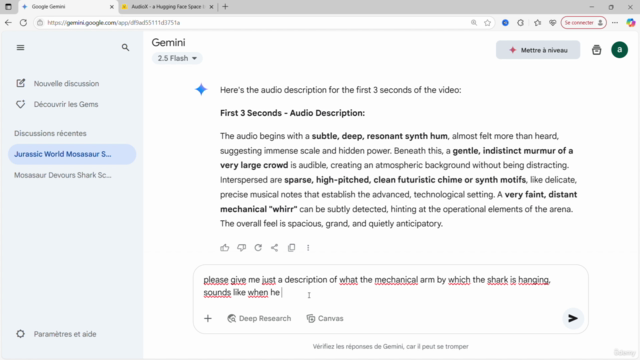
Task: Click the address bar URL
Action: pos(113,22)
